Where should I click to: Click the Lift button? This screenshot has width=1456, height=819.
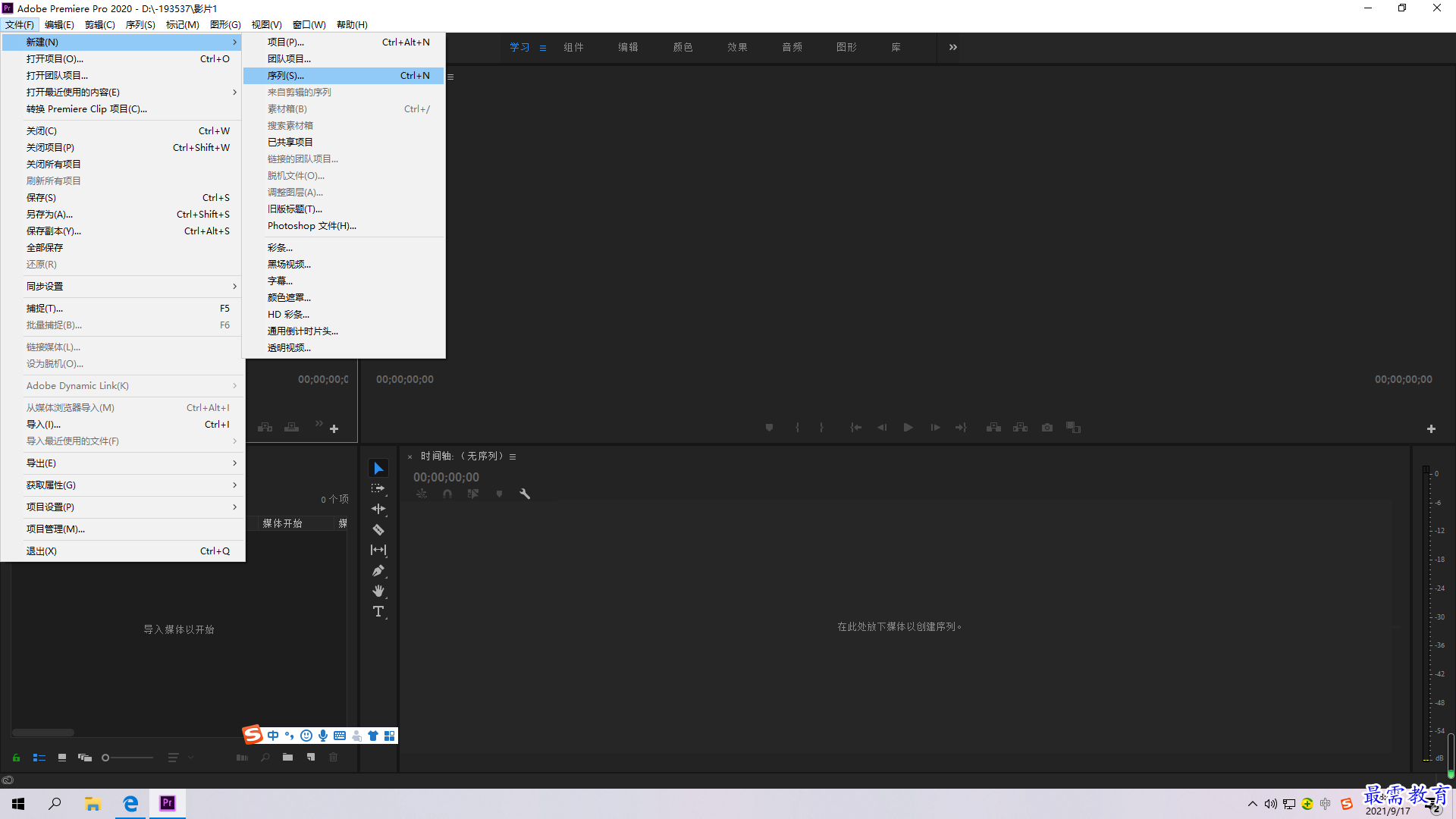coord(993,428)
